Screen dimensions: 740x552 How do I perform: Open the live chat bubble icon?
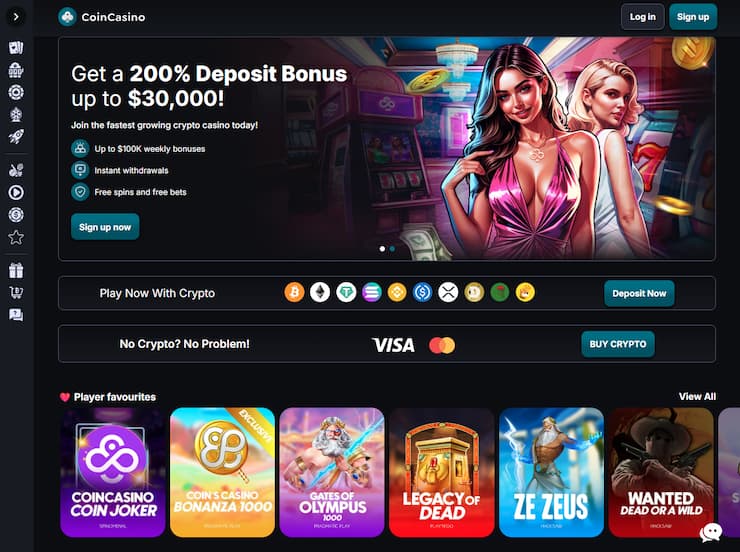tap(711, 532)
